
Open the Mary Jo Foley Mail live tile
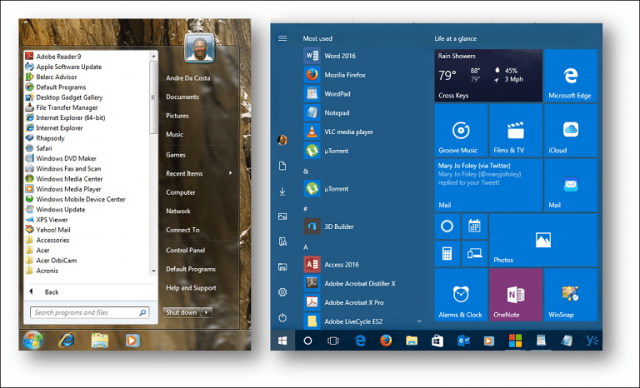(x=488, y=185)
